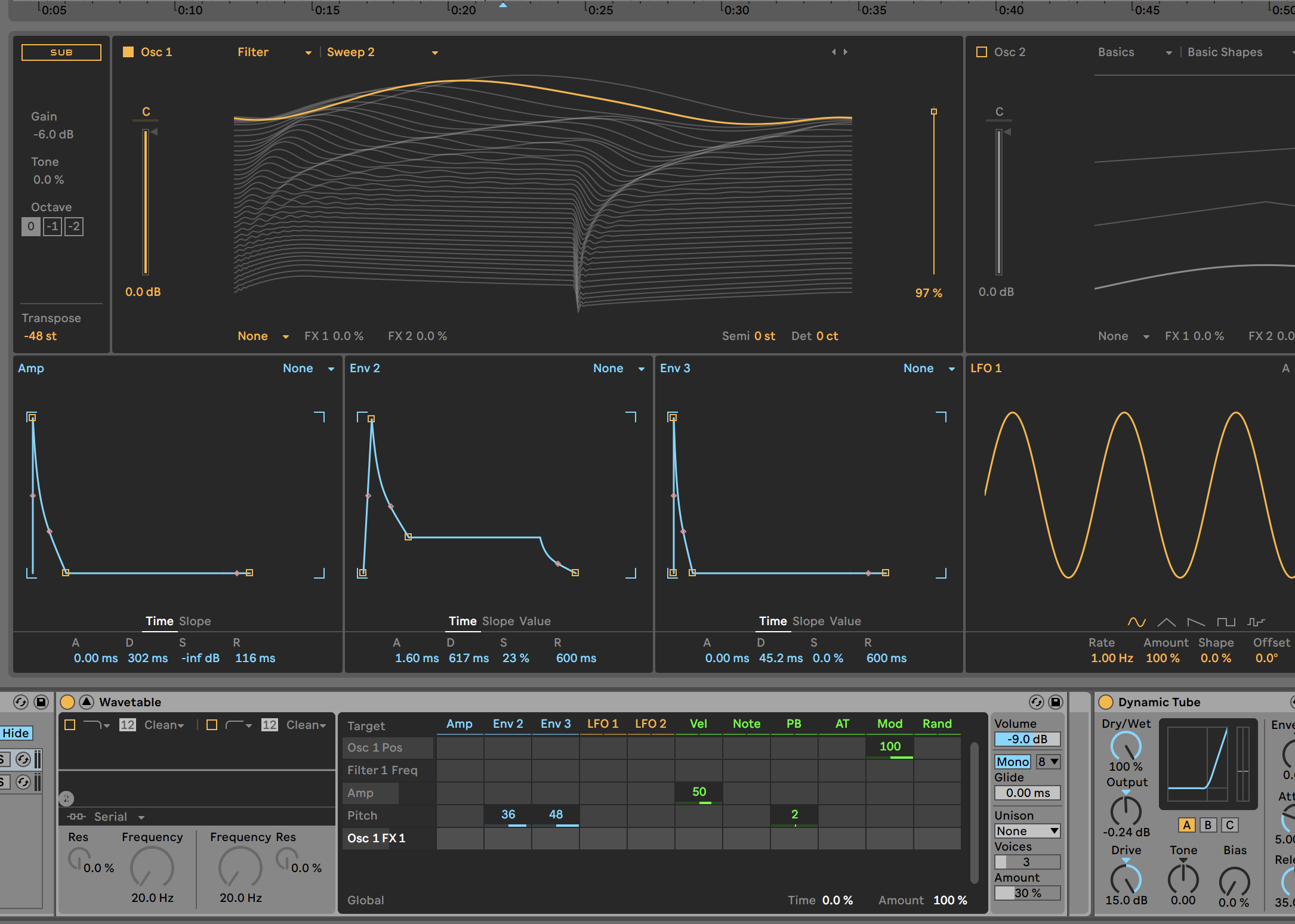Image resolution: width=1295 pixels, height=924 pixels.
Task: Choose the random sample-and-hold LFO waveform
Action: point(1256,622)
